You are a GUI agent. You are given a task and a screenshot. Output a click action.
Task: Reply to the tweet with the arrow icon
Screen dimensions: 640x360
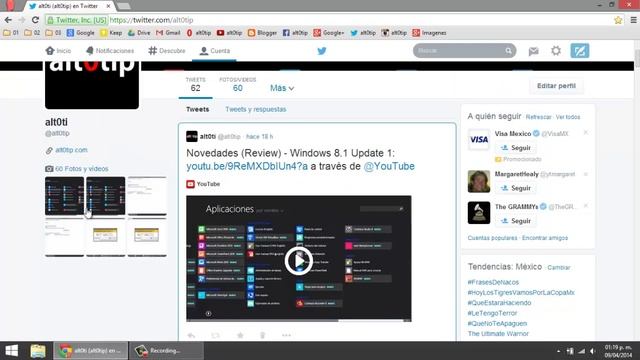coord(191,336)
